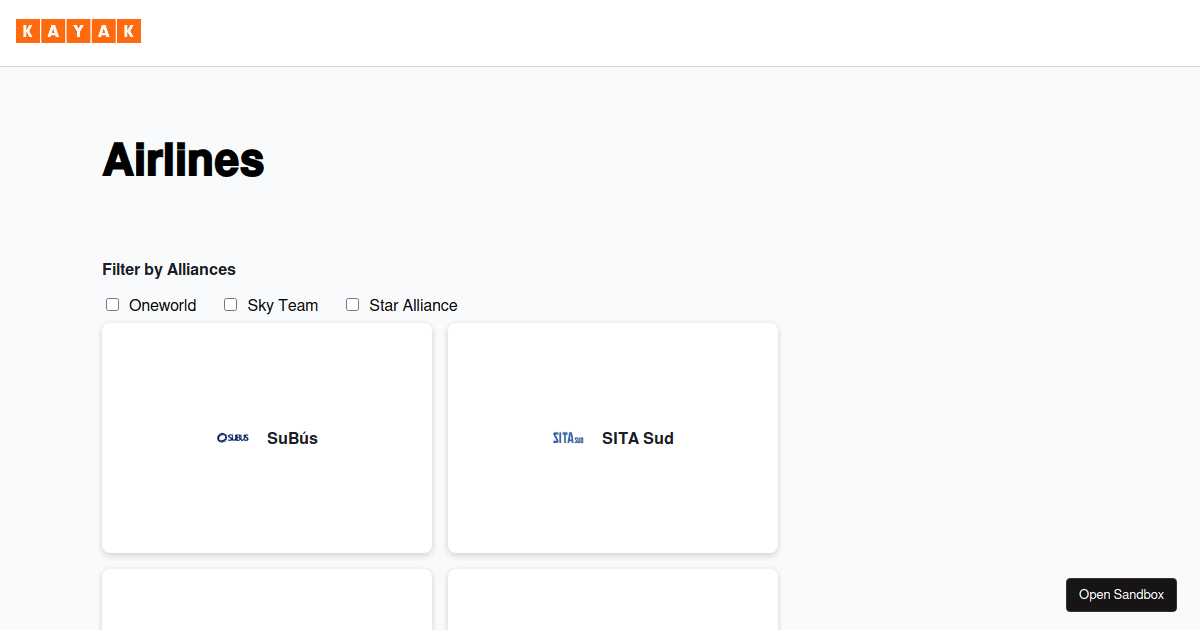The height and width of the screenshot is (630, 1200).
Task: Click the Filter by Alliances heading
Action: tap(168, 269)
